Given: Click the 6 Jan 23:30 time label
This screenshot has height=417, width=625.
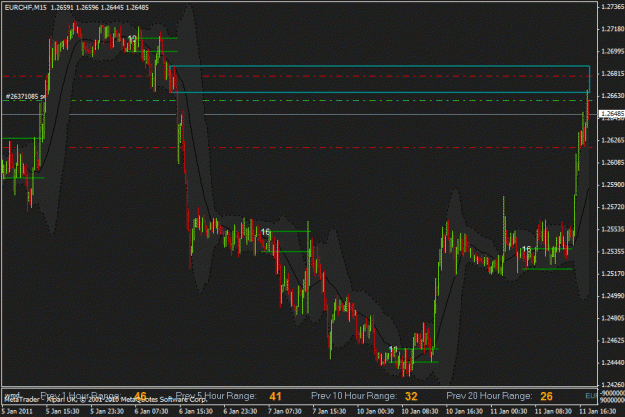Looking at the screenshot, I should (x=240, y=411).
